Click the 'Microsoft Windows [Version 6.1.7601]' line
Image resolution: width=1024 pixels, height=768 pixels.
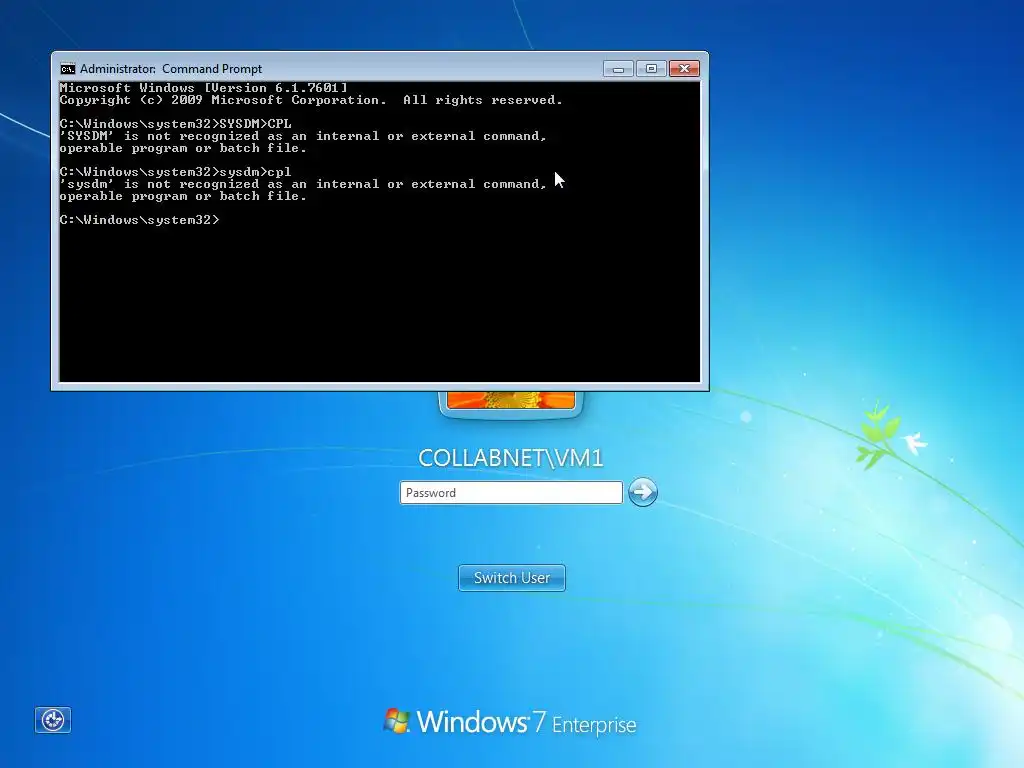[x=203, y=88]
